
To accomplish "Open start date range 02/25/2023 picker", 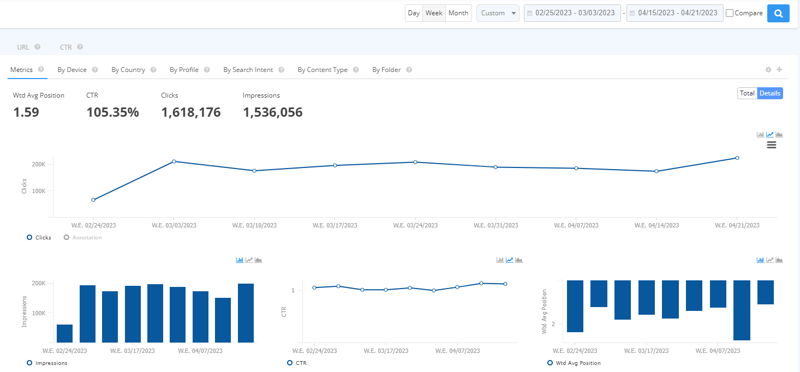I will 572,13.
